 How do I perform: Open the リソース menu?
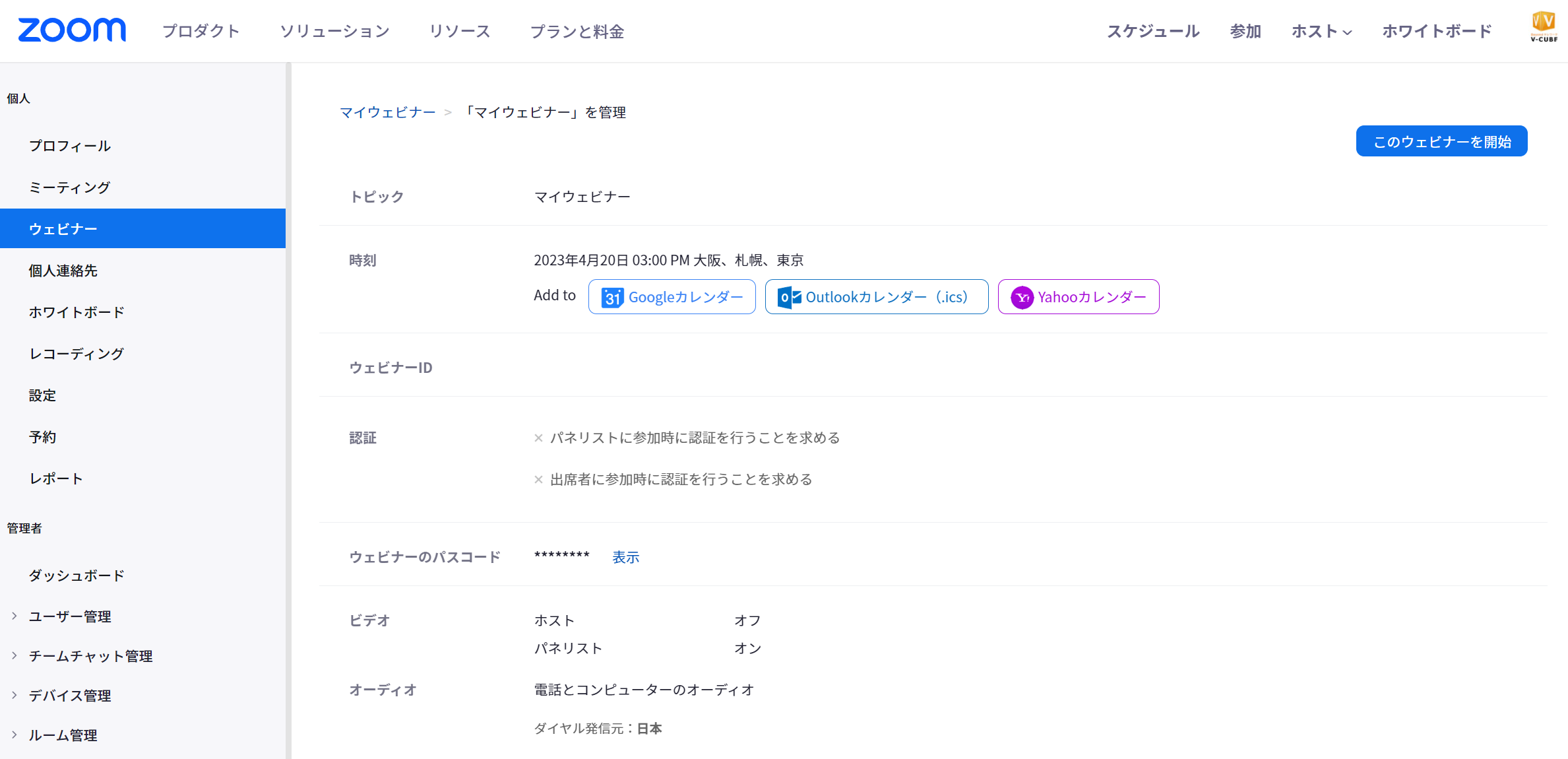460,31
